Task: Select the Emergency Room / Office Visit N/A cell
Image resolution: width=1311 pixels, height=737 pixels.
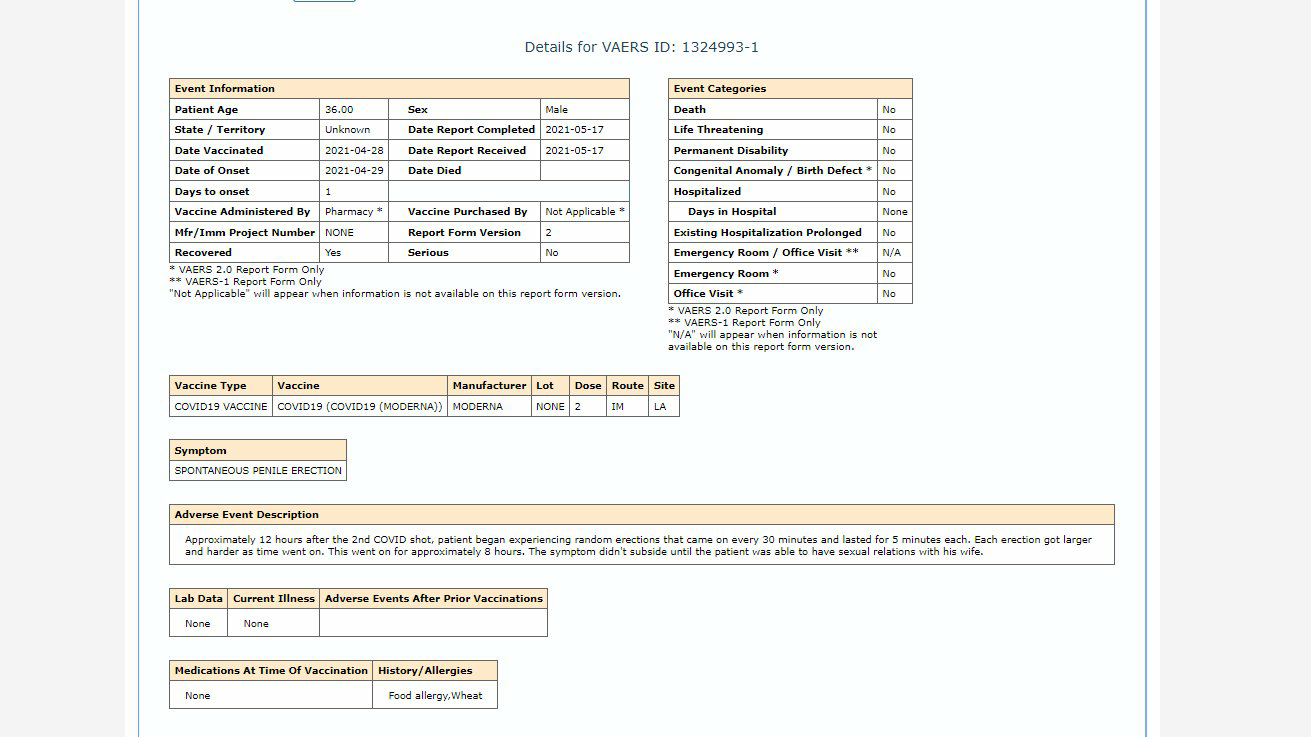Action: (x=894, y=253)
